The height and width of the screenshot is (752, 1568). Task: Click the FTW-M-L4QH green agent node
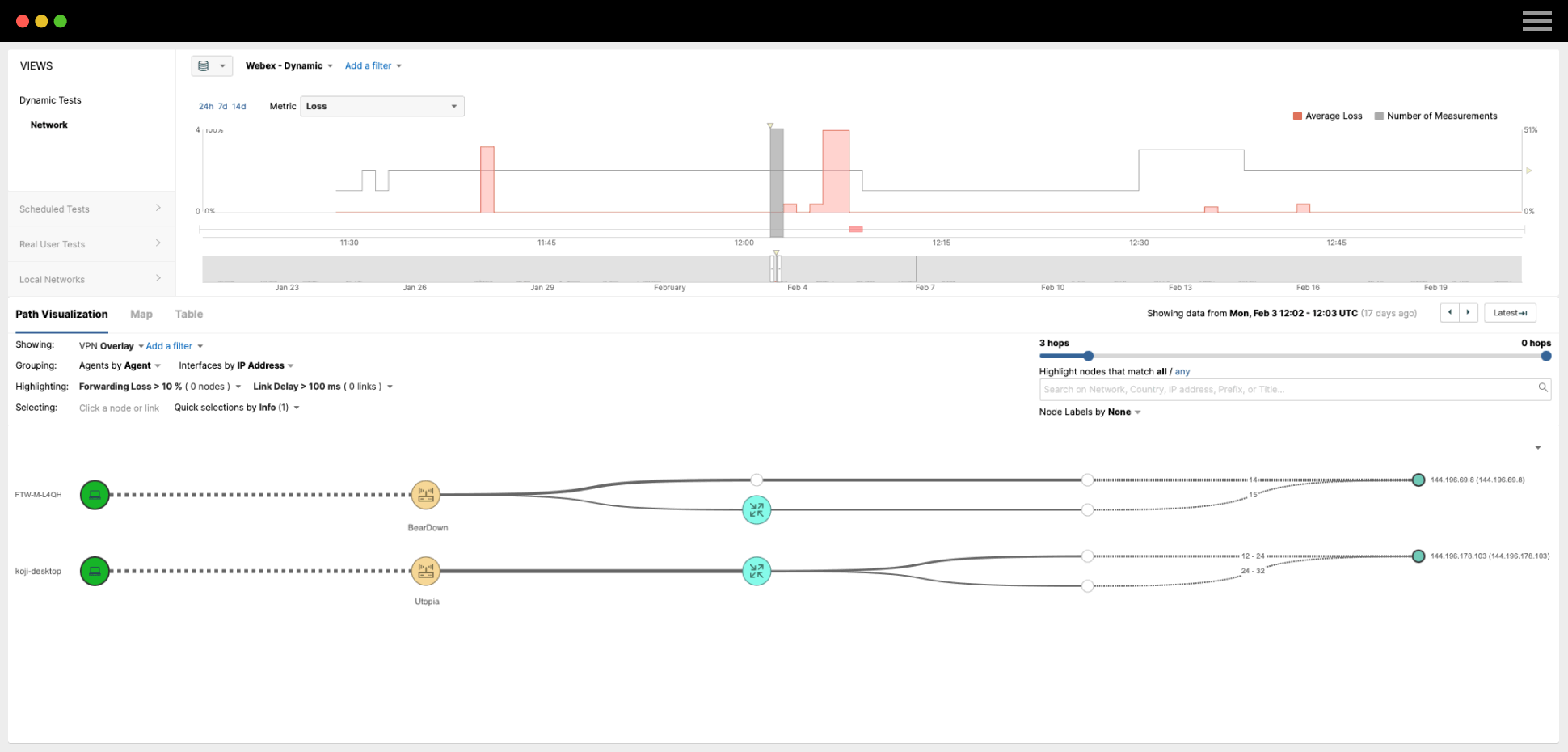point(95,495)
